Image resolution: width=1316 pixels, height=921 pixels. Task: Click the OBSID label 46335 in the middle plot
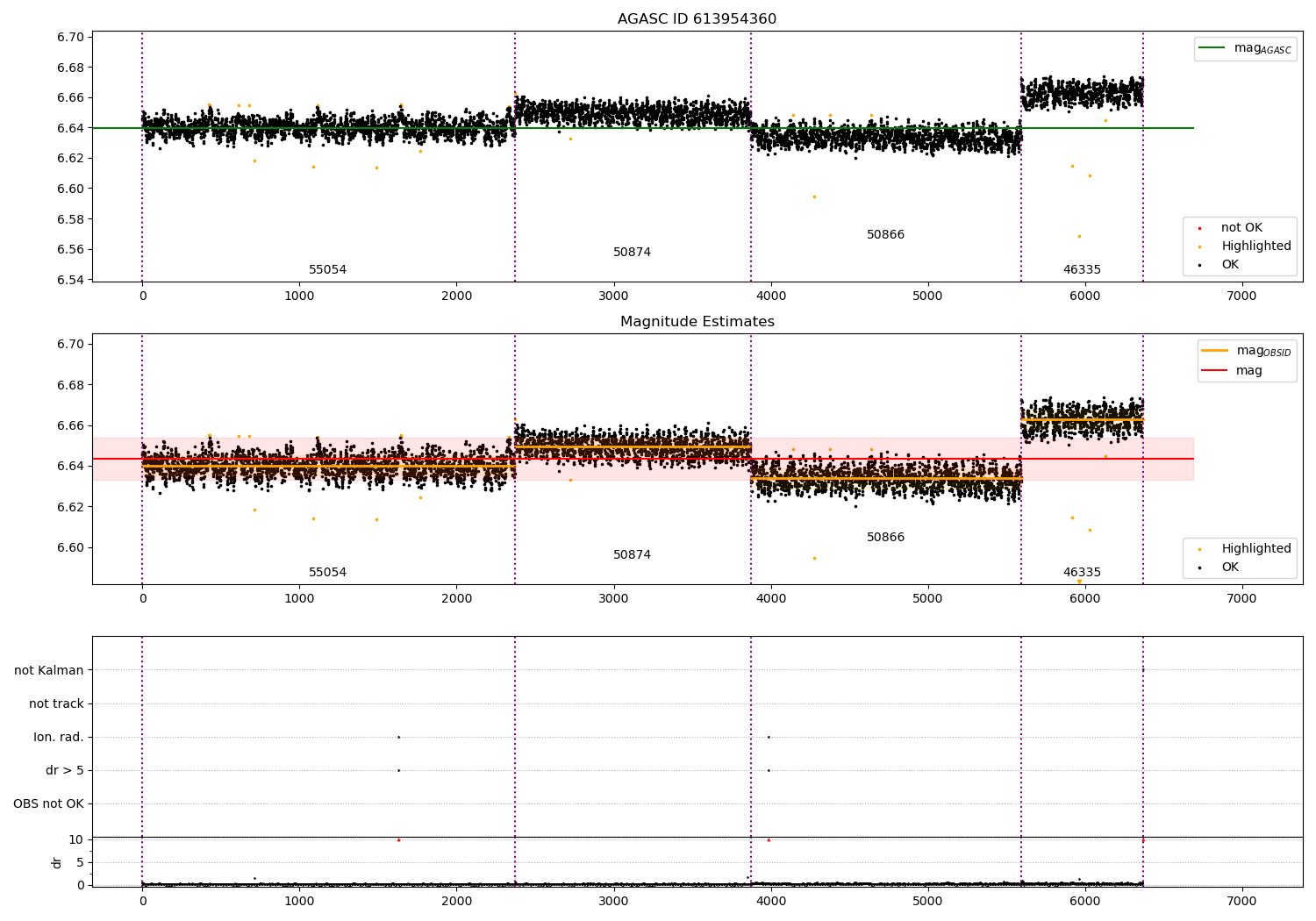point(1082,573)
